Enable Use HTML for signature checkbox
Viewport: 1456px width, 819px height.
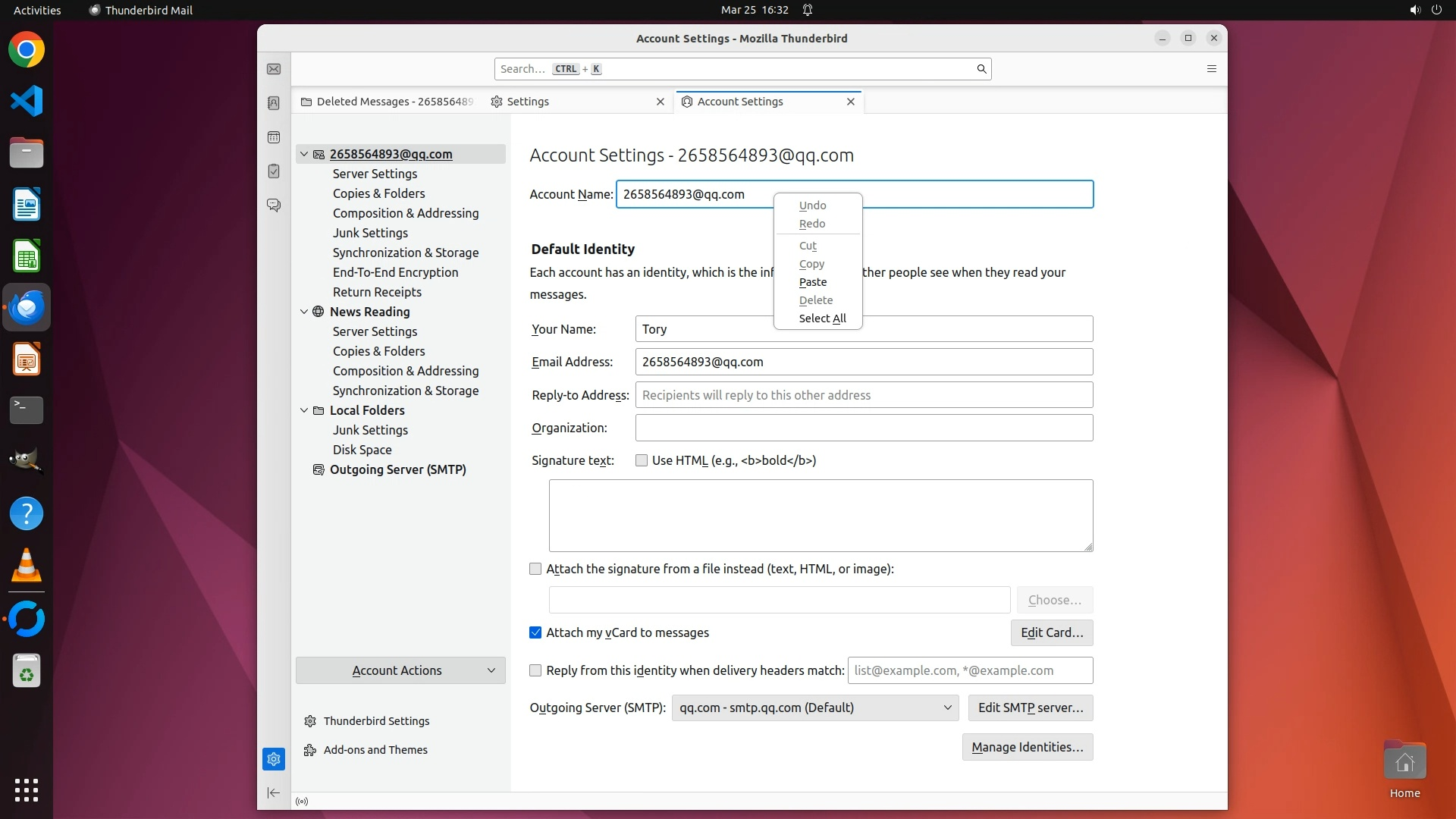pyautogui.click(x=642, y=460)
